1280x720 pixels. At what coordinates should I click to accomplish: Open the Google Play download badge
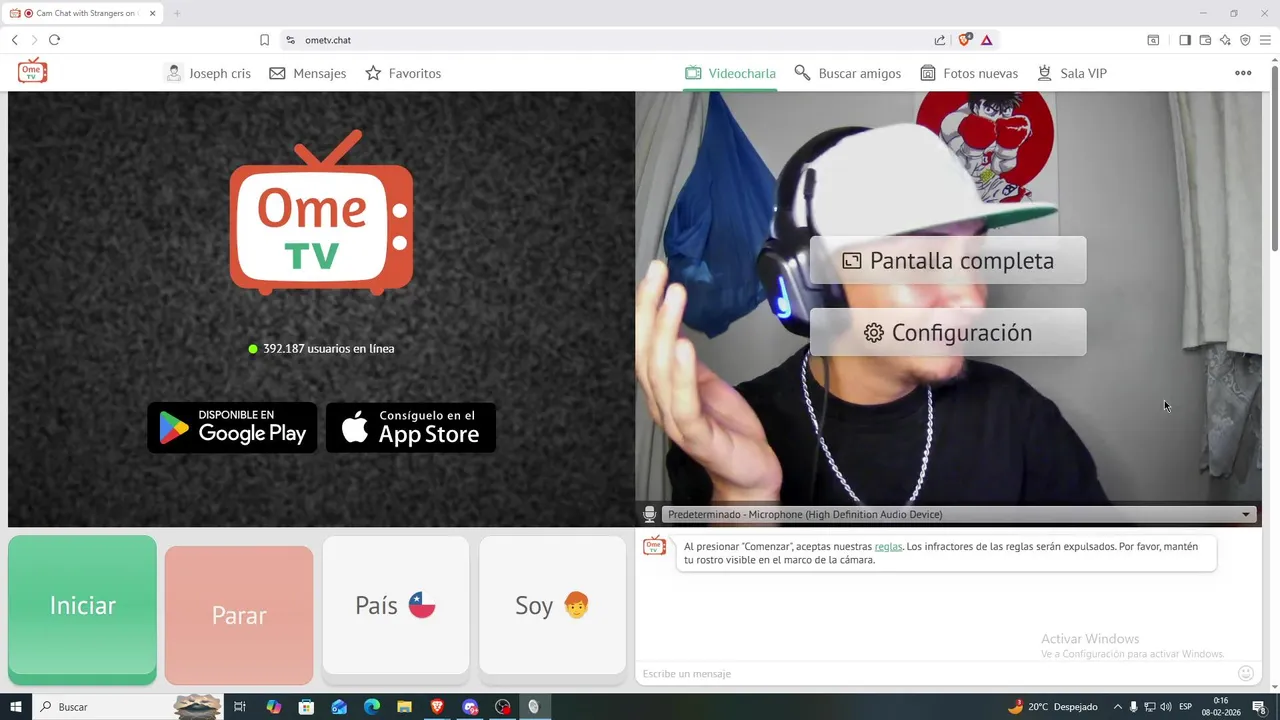pos(232,427)
